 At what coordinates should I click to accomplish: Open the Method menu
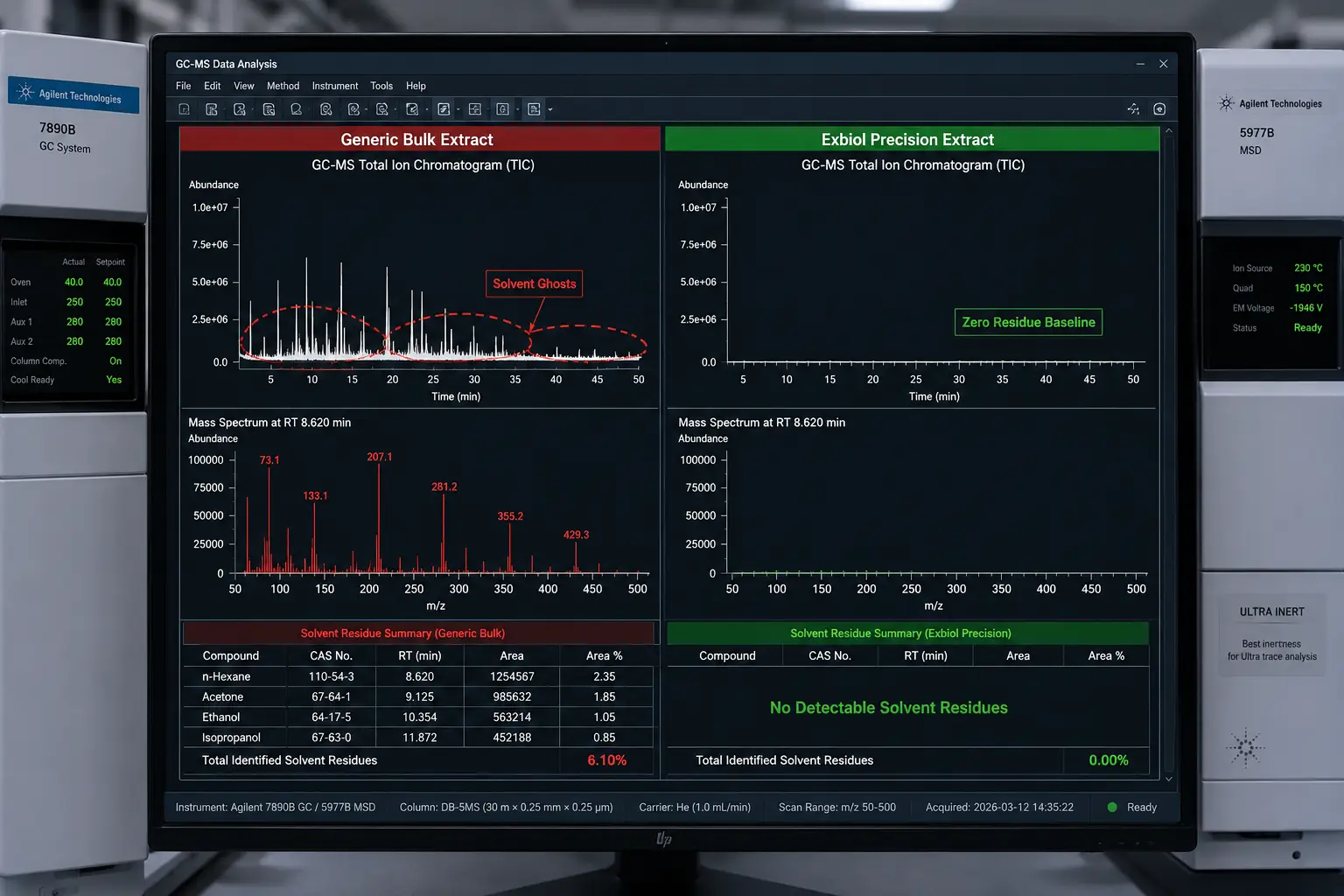point(283,86)
